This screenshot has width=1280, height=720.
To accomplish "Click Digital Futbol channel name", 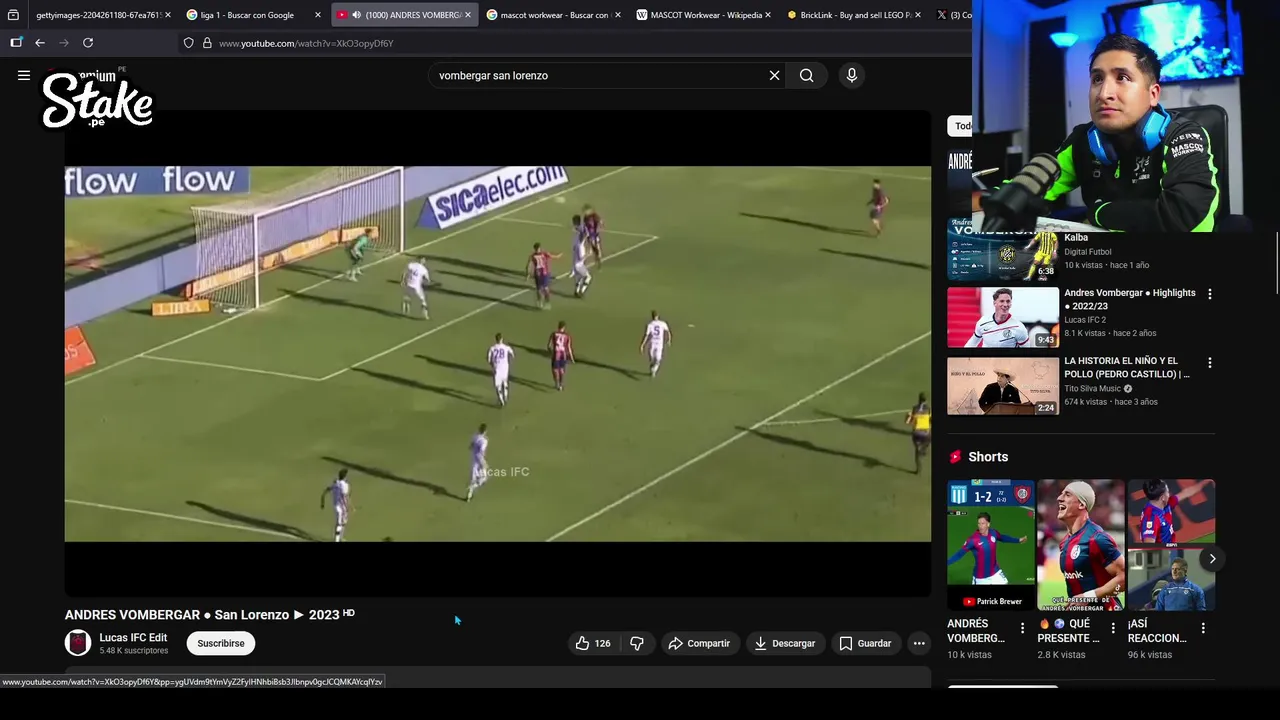I will [x=1088, y=252].
